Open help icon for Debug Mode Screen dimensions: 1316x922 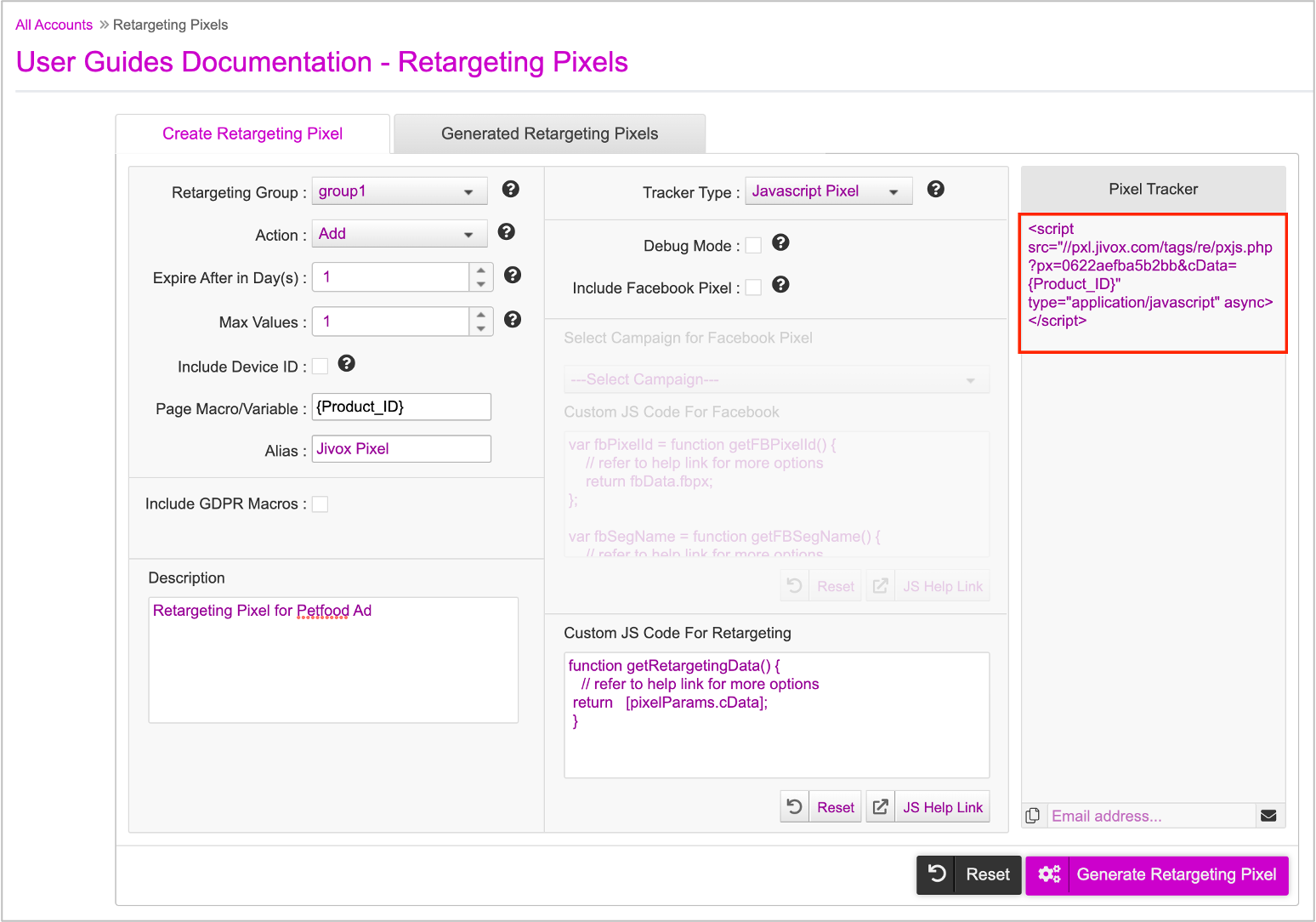tap(780, 242)
